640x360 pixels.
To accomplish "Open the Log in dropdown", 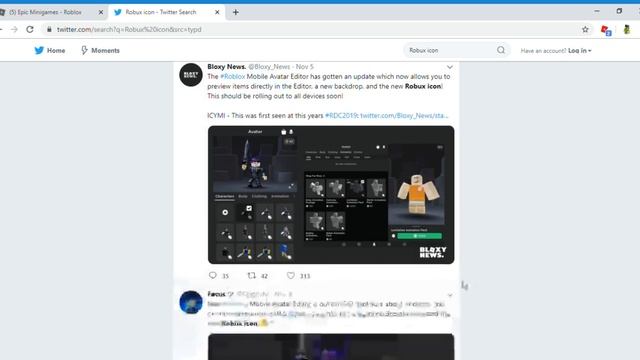I will coord(580,51).
